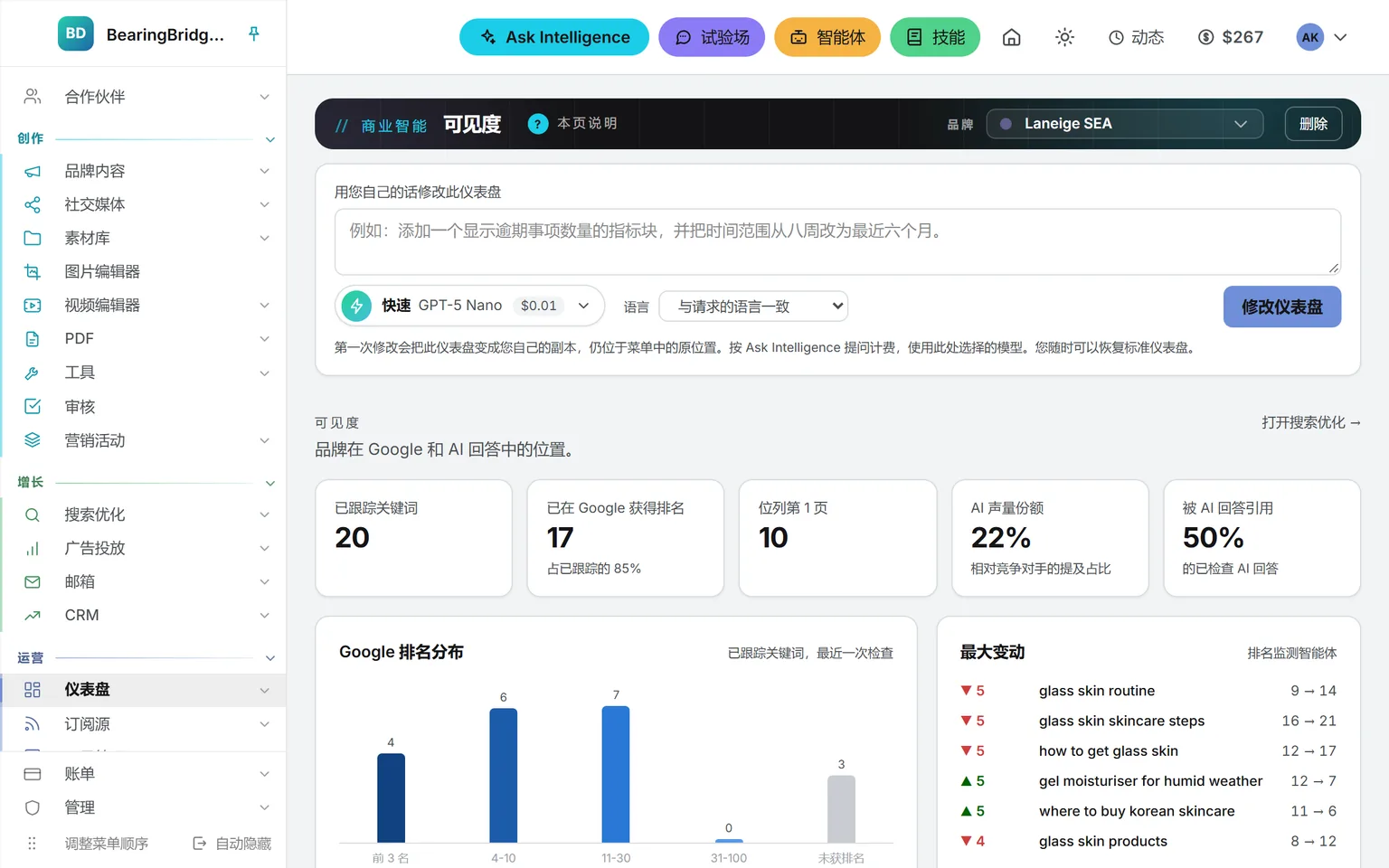The image size is (1389, 868).
Task: Click the 4-10 ranking bar
Action: tap(504, 775)
